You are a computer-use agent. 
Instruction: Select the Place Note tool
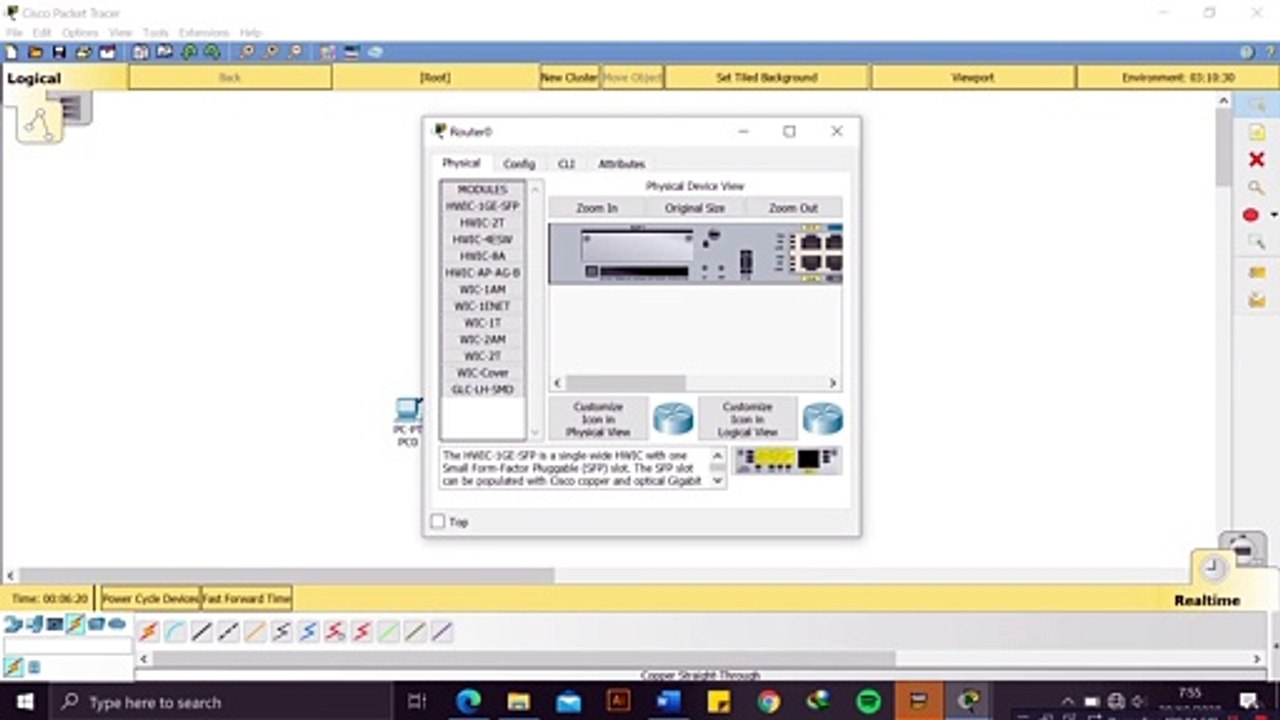pos(1257,133)
